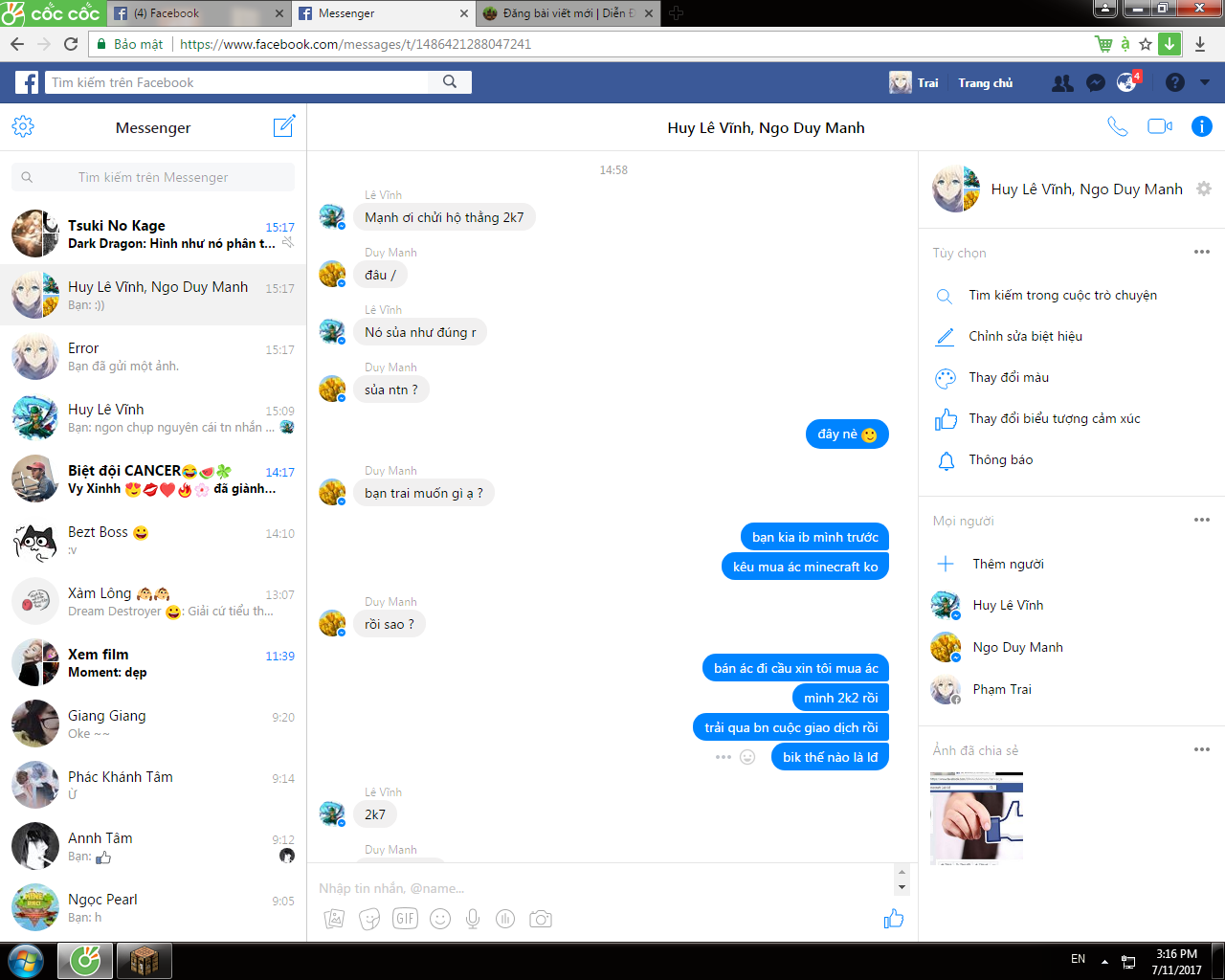Viewport: 1225px width, 980px height.
Task: Record a voice clip with microphone icon
Action: coord(473,919)
